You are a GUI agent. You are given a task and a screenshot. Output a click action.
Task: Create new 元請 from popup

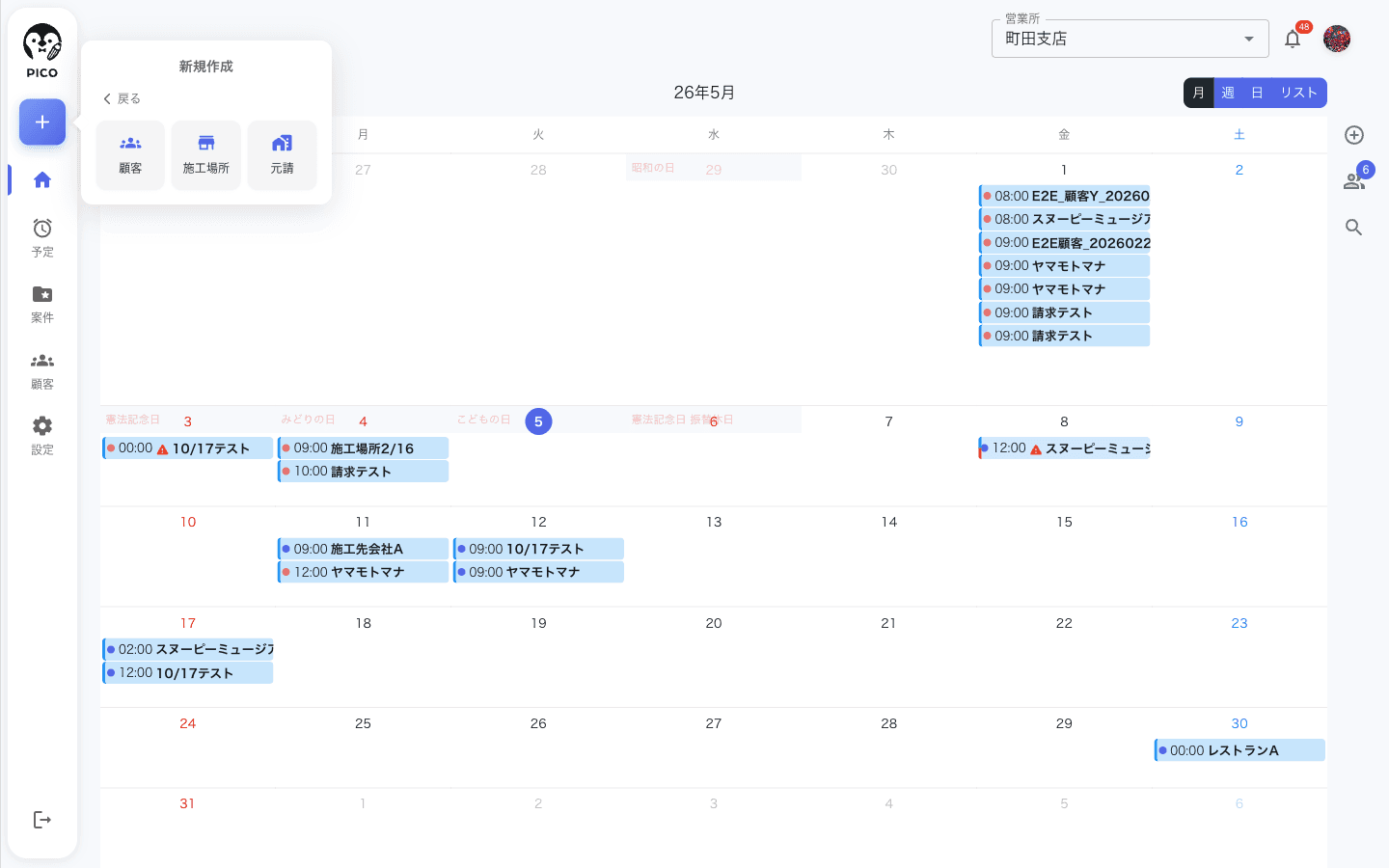[282, 155]
